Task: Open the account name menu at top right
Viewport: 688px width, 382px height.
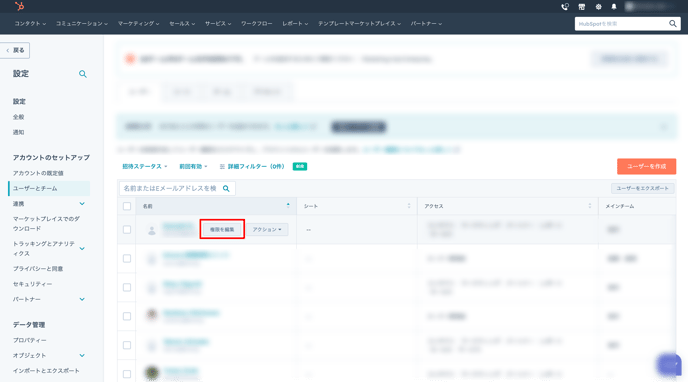Action: [x=650, y=7]
